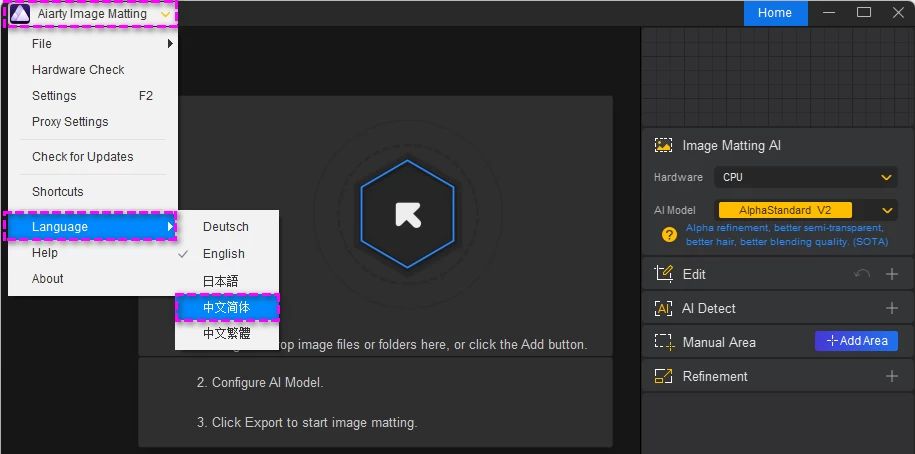Maximize the Aiarty window
This screenshot has height=454, width=915.
tap(864, 12)
